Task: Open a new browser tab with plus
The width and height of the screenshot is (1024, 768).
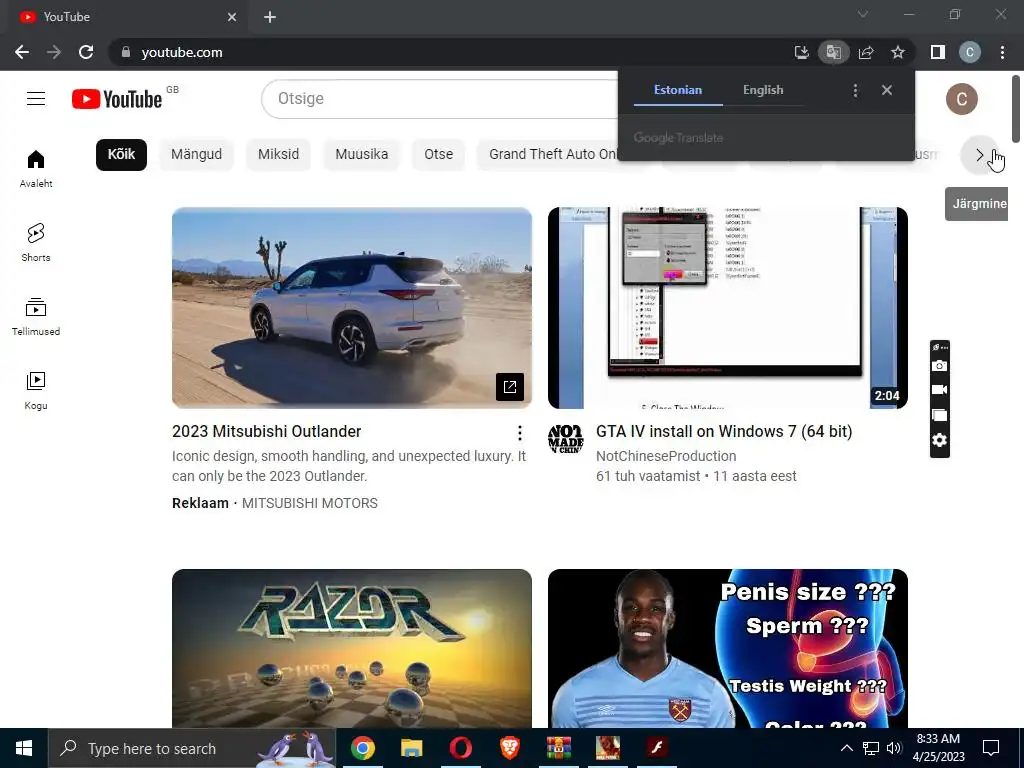Action: coord(270,17)
